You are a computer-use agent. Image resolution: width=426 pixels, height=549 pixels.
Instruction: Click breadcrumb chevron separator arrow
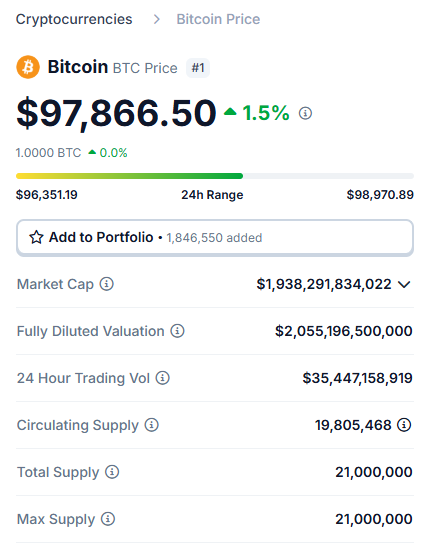pyautogui.click(x=156, y=20)
